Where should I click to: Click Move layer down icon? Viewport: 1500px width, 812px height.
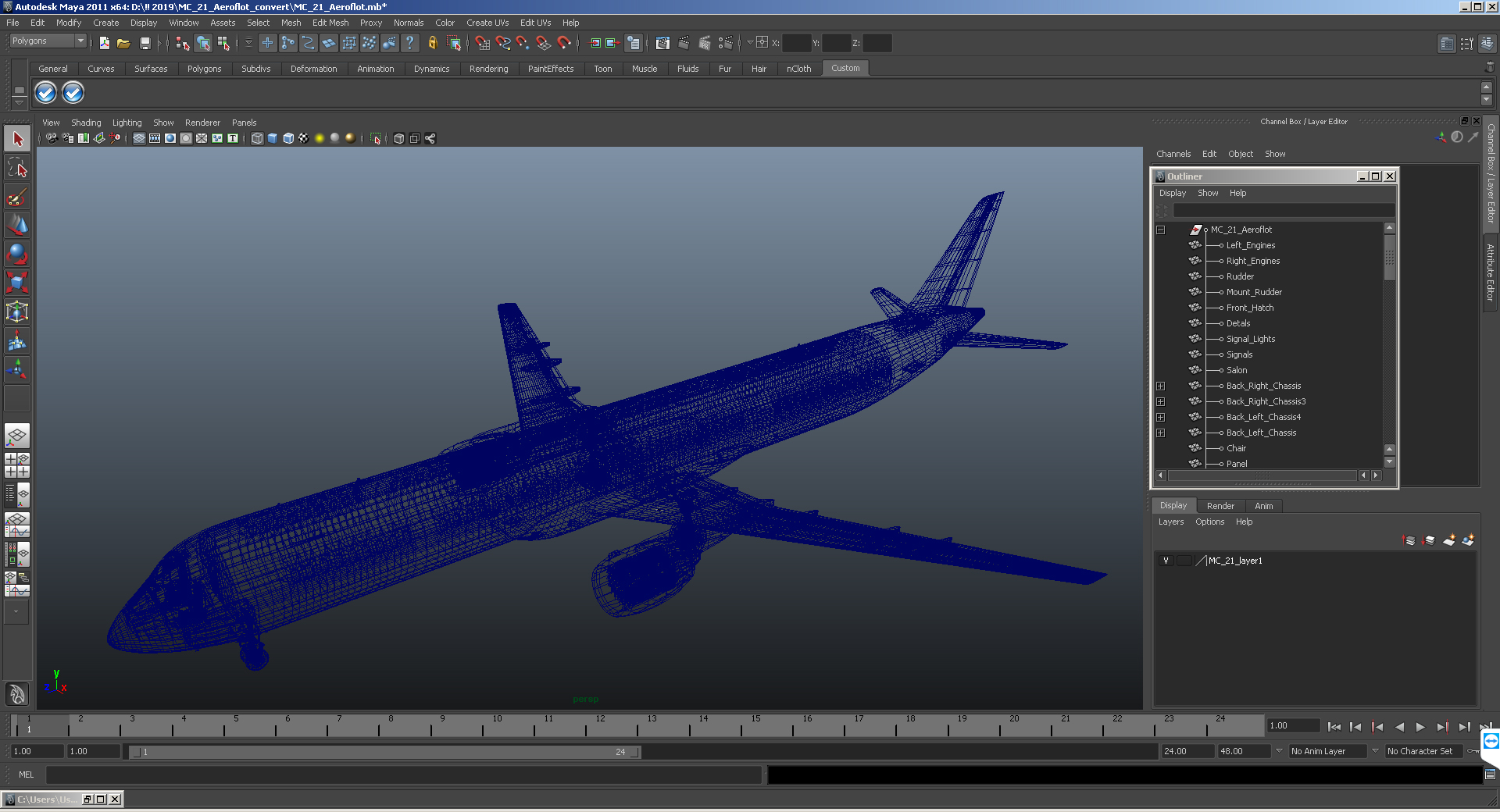pyautogui.click(x=1429, y=540)
